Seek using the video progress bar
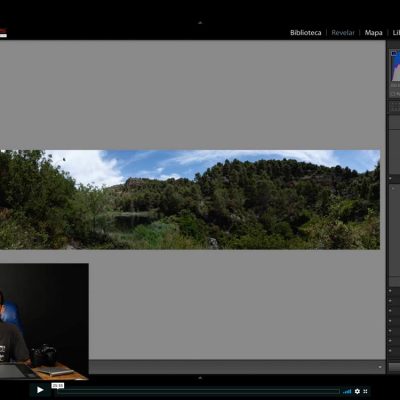 pos(198,391)
